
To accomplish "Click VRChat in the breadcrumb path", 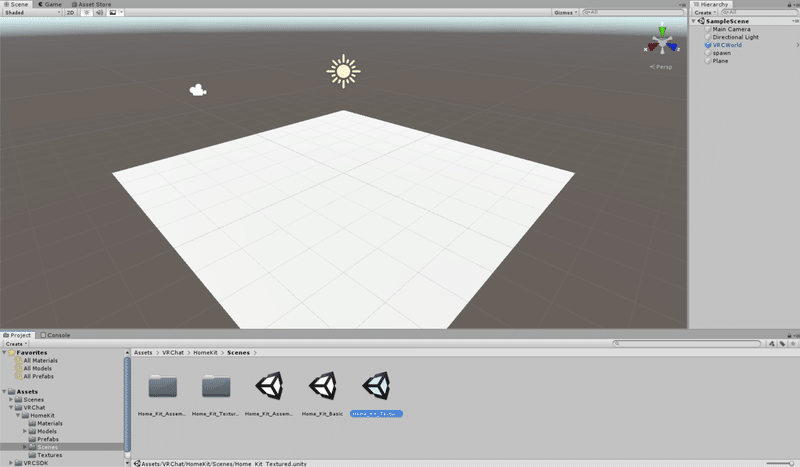I will click(173, 353).
